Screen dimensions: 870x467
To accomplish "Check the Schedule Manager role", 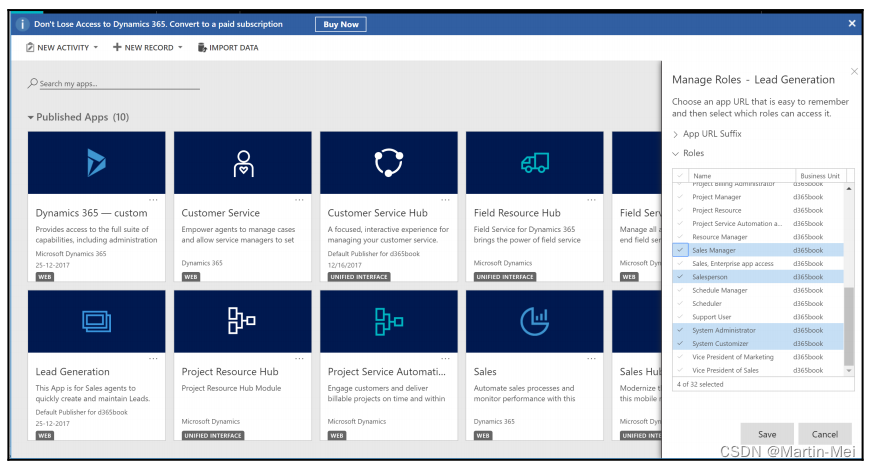I will 680,290.
